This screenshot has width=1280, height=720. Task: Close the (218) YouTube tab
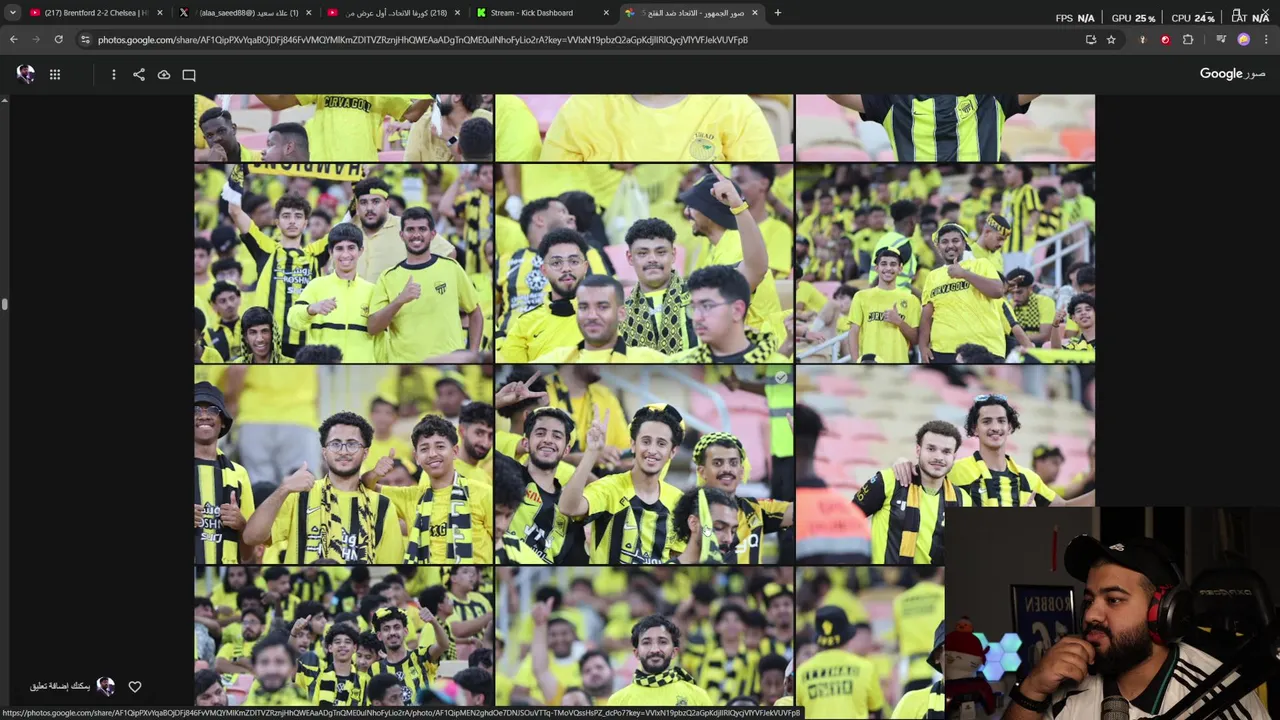click(457, 13)
